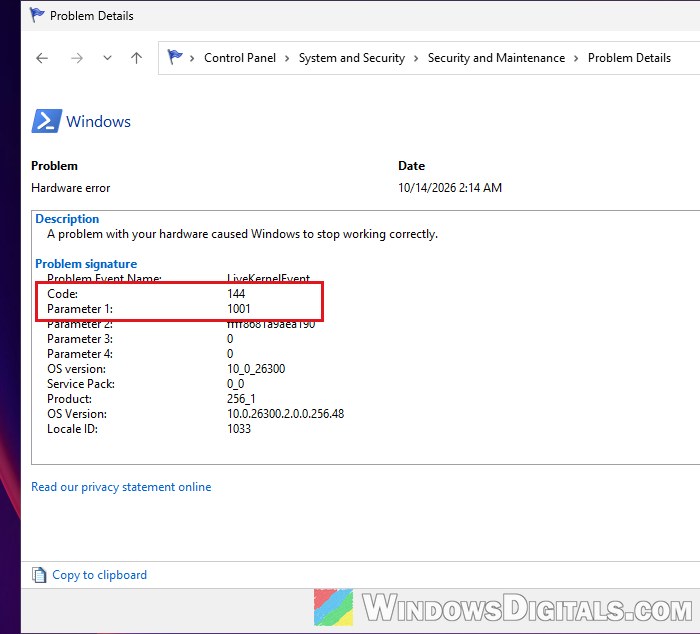This screenshot has width=700, height=634.
Task: Open Read our privacy statement online link
Action: 121,487
